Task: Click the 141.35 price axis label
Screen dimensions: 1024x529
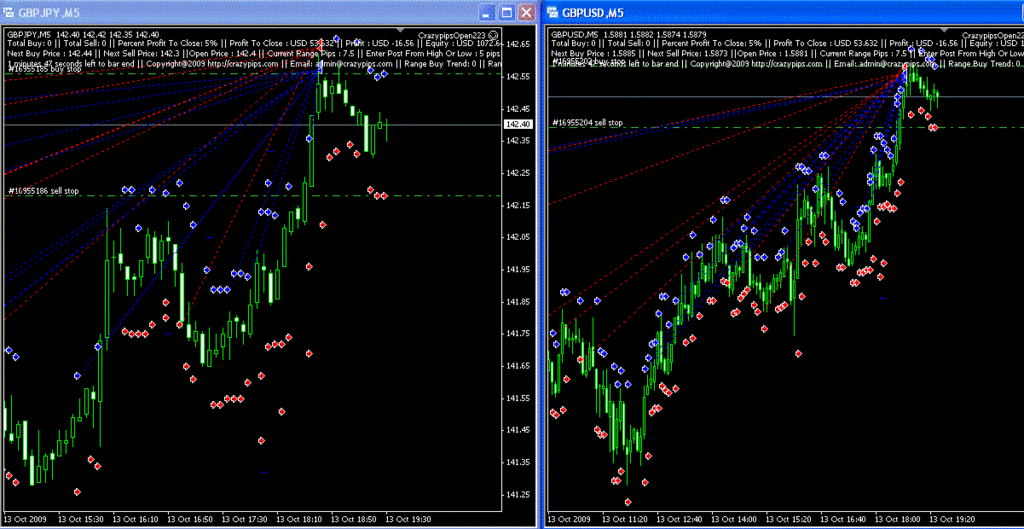Action: pos(518,462)
